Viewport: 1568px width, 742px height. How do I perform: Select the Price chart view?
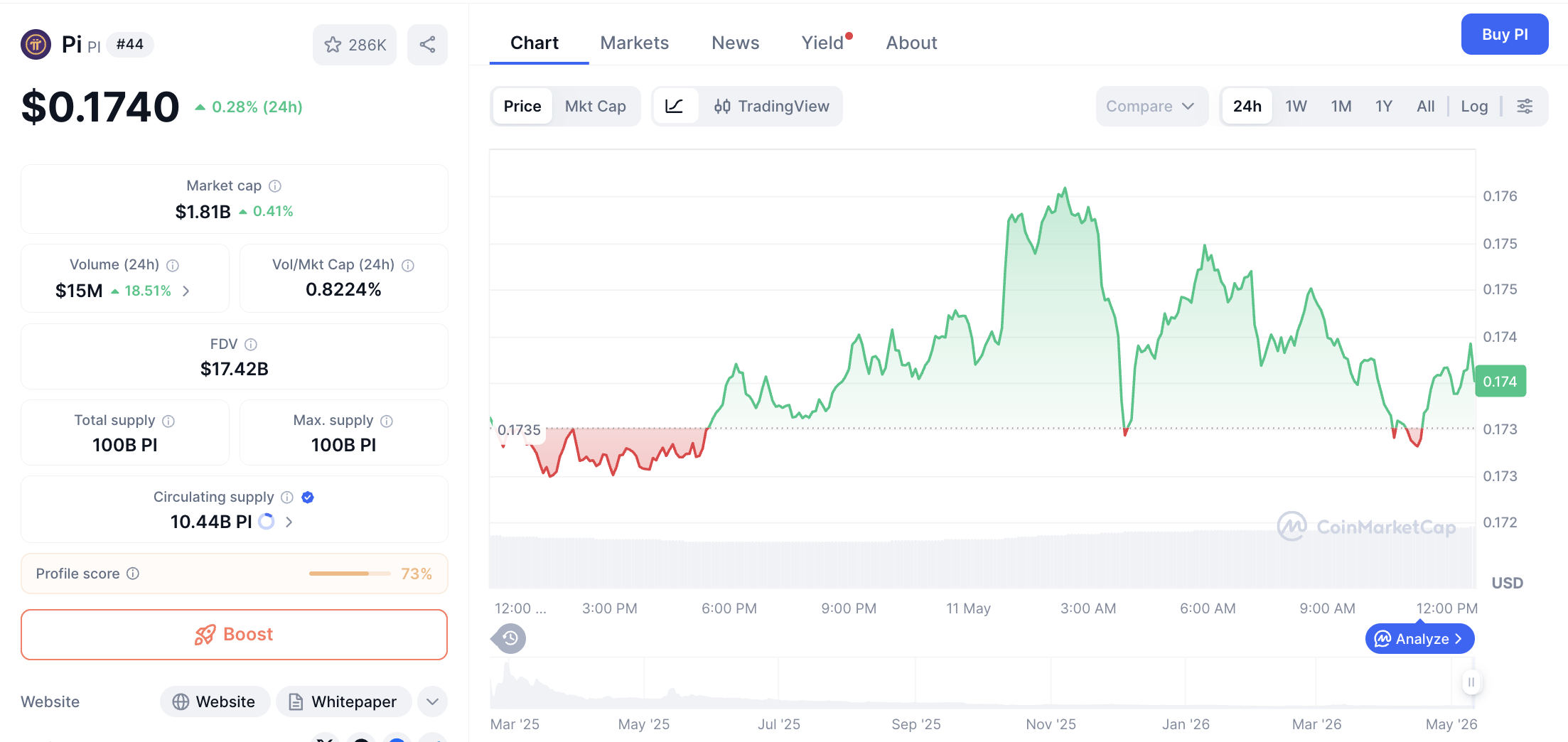[x=522, y=107]
